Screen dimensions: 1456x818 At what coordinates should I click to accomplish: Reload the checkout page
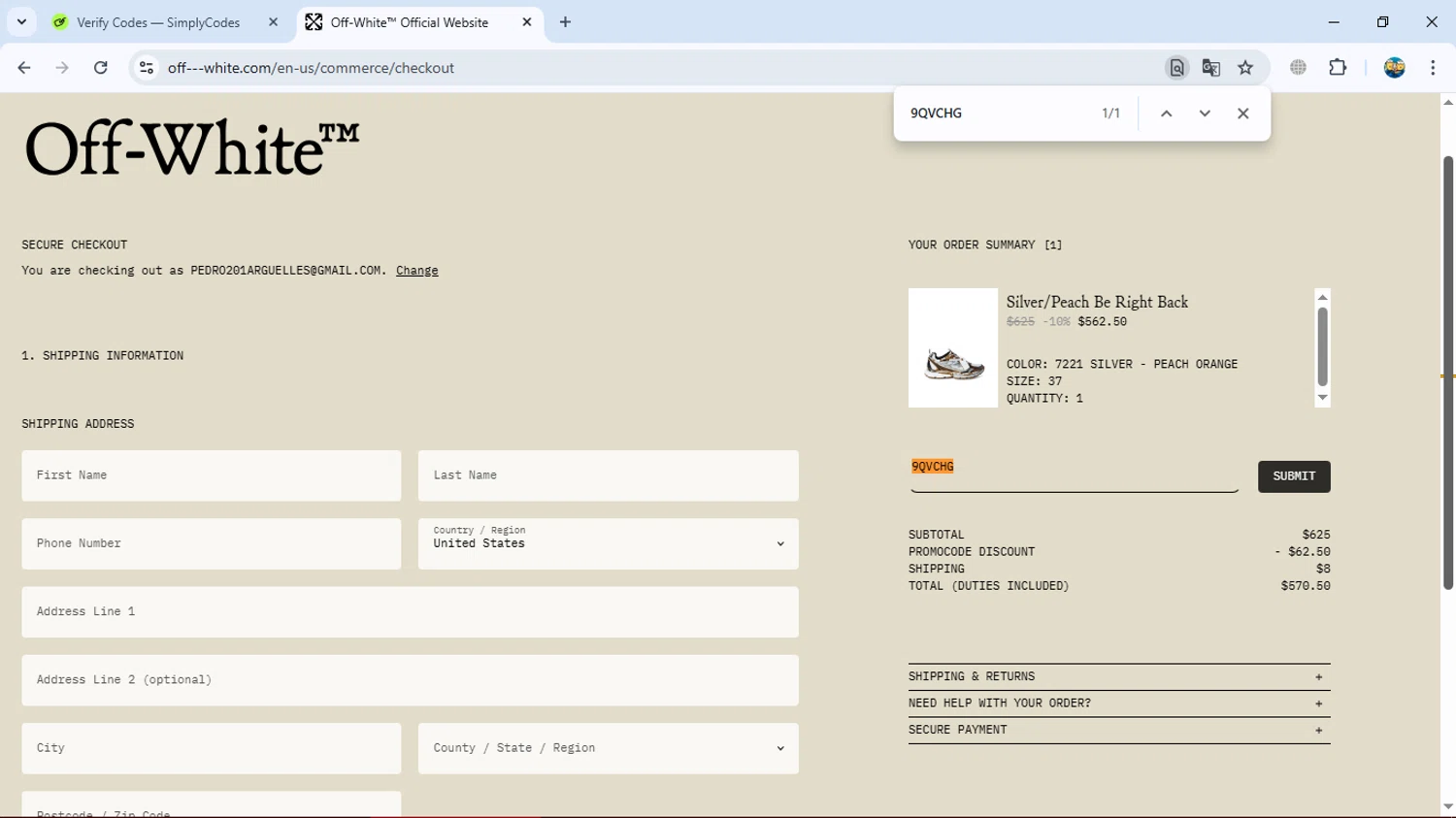(x=101, y=68)
